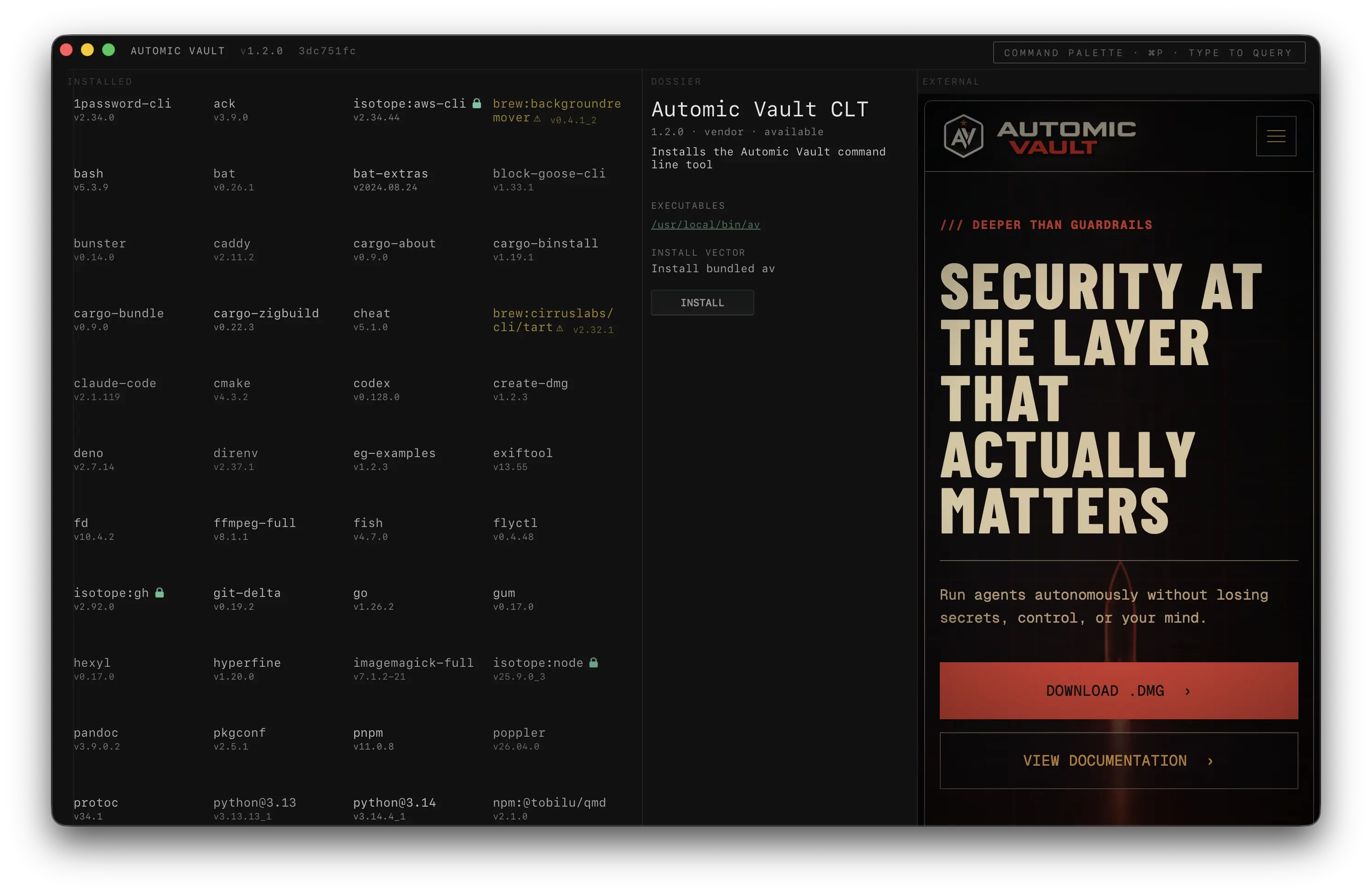
Task: Click VIEW DOCUMENTATION button
Action: 1118,760
